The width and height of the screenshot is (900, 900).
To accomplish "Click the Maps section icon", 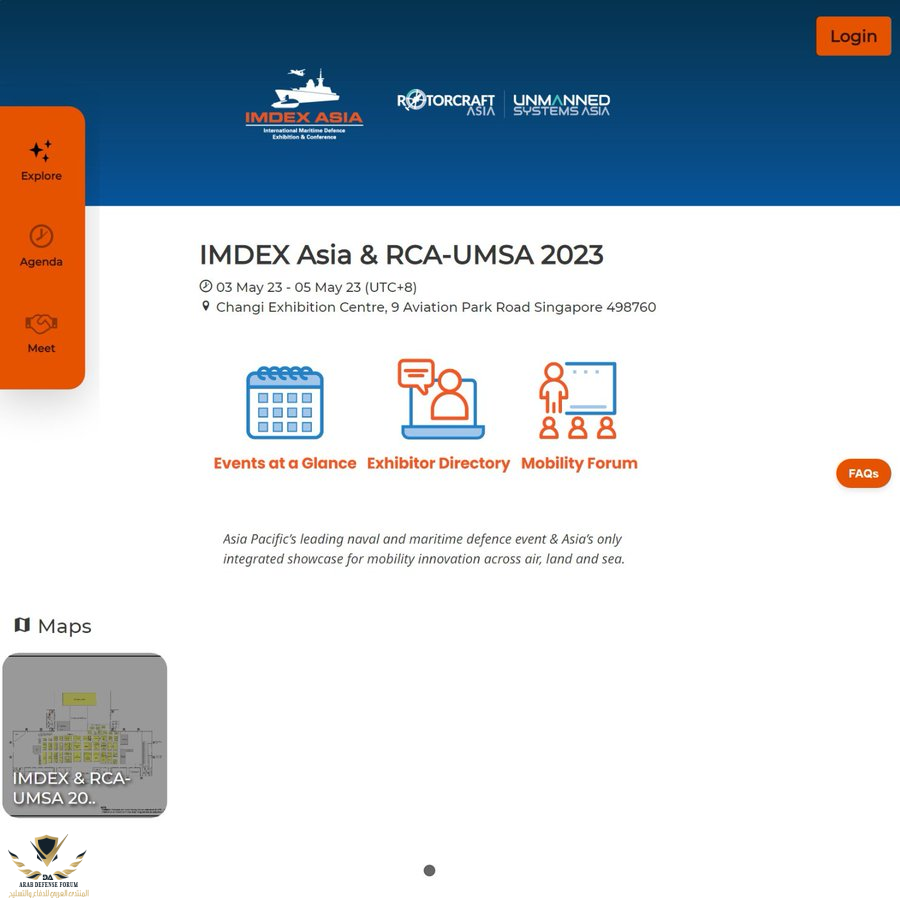I will click(x=22, y=624).
